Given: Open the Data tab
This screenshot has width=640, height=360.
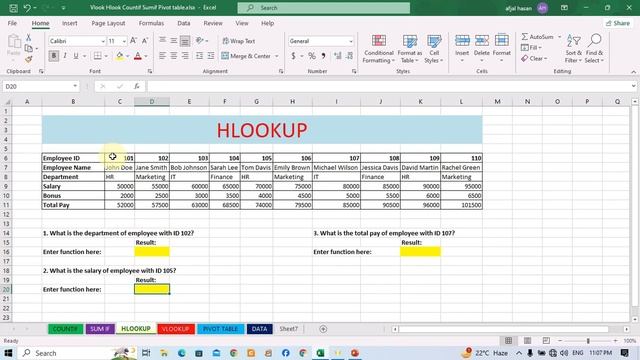Looking at the screenshot, I should [184, 23].
